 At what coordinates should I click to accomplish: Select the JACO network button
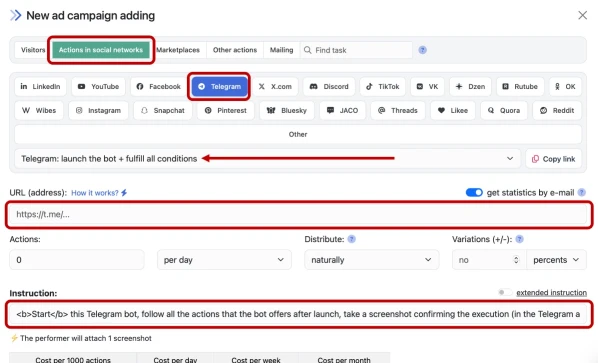(342, 111)
